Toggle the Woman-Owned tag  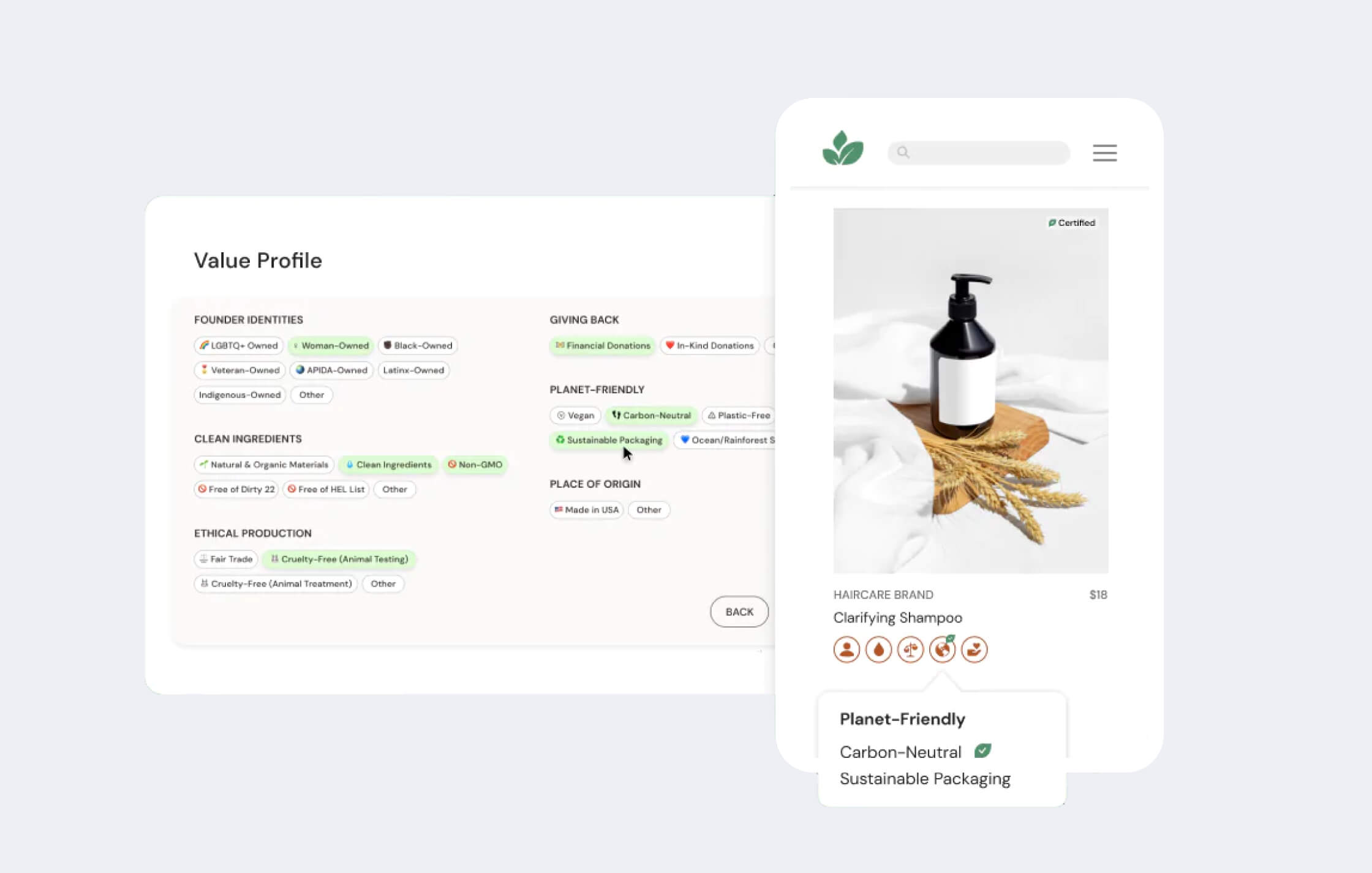click(331, 345)
